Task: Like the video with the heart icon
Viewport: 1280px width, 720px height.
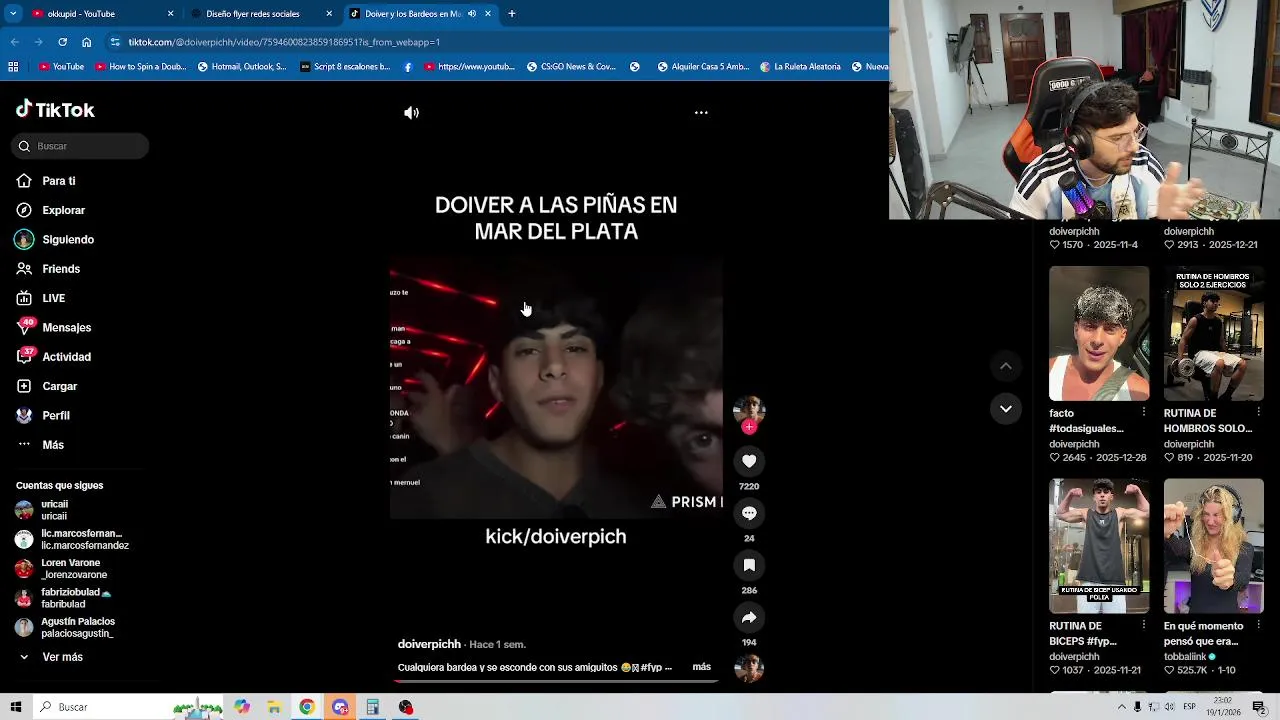Action: (x=749, y=461)
